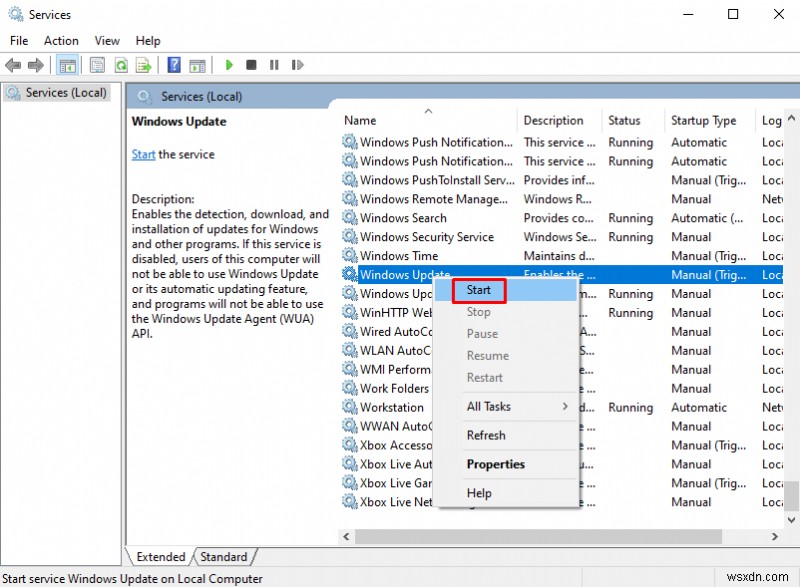
Task: Click gear icon of Windows PushToInstall service
Action: [349, 180]
